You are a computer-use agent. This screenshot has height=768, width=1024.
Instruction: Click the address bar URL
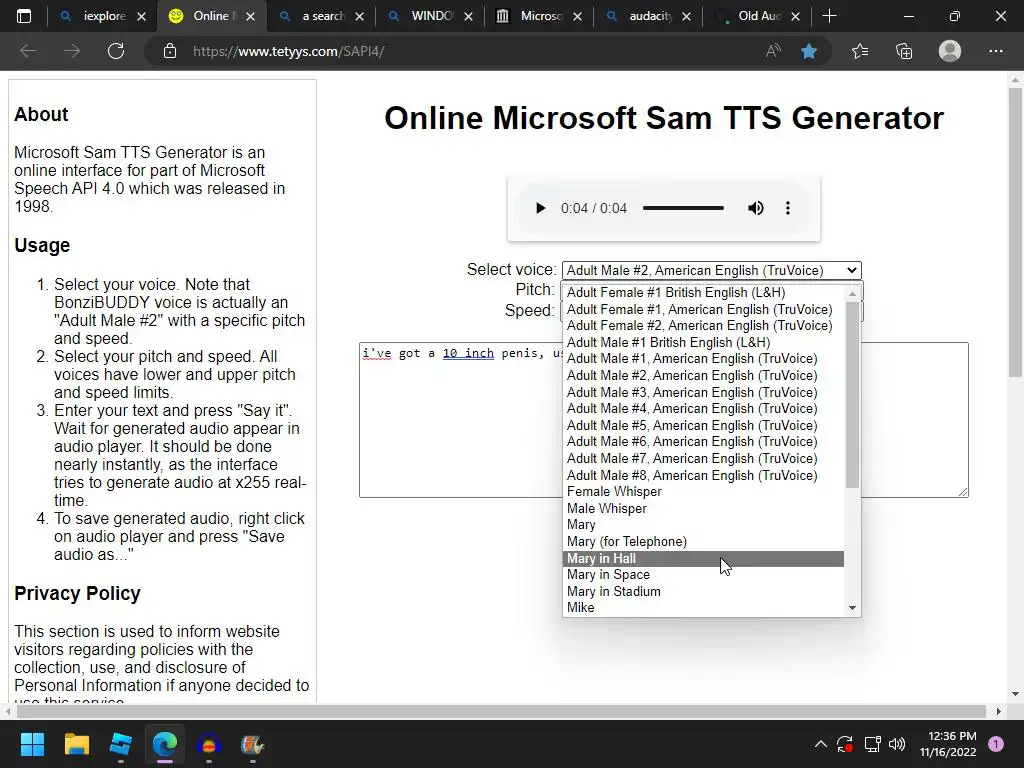(288, 51)
